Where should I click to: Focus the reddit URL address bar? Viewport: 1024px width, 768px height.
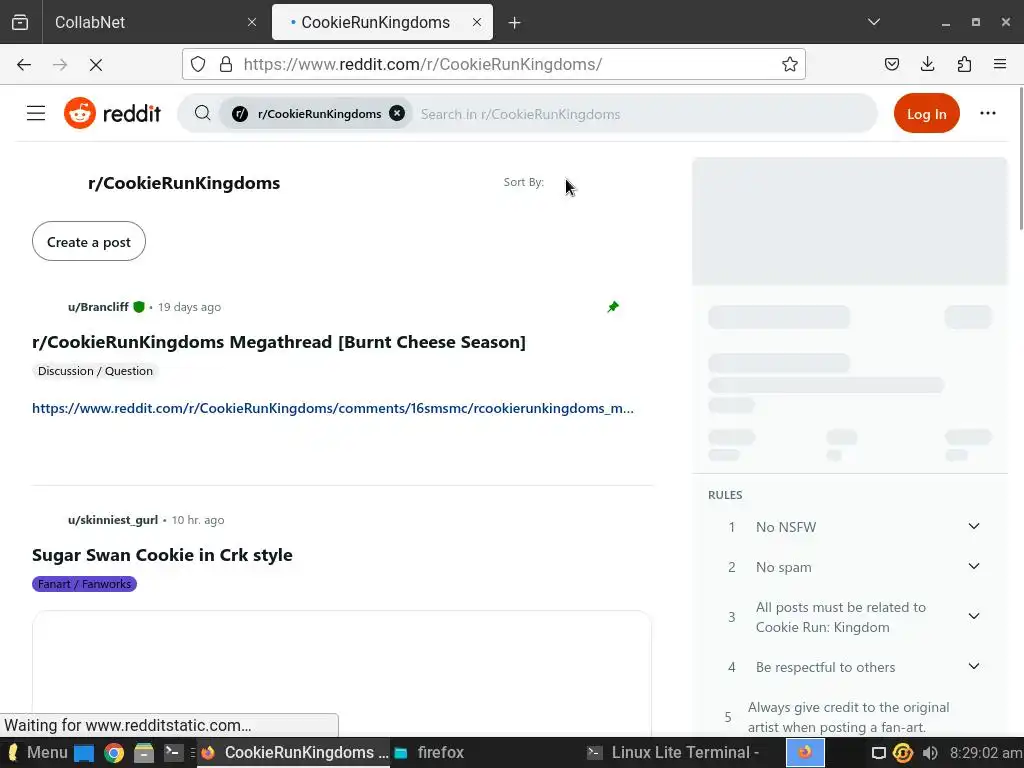click(494, 64)
